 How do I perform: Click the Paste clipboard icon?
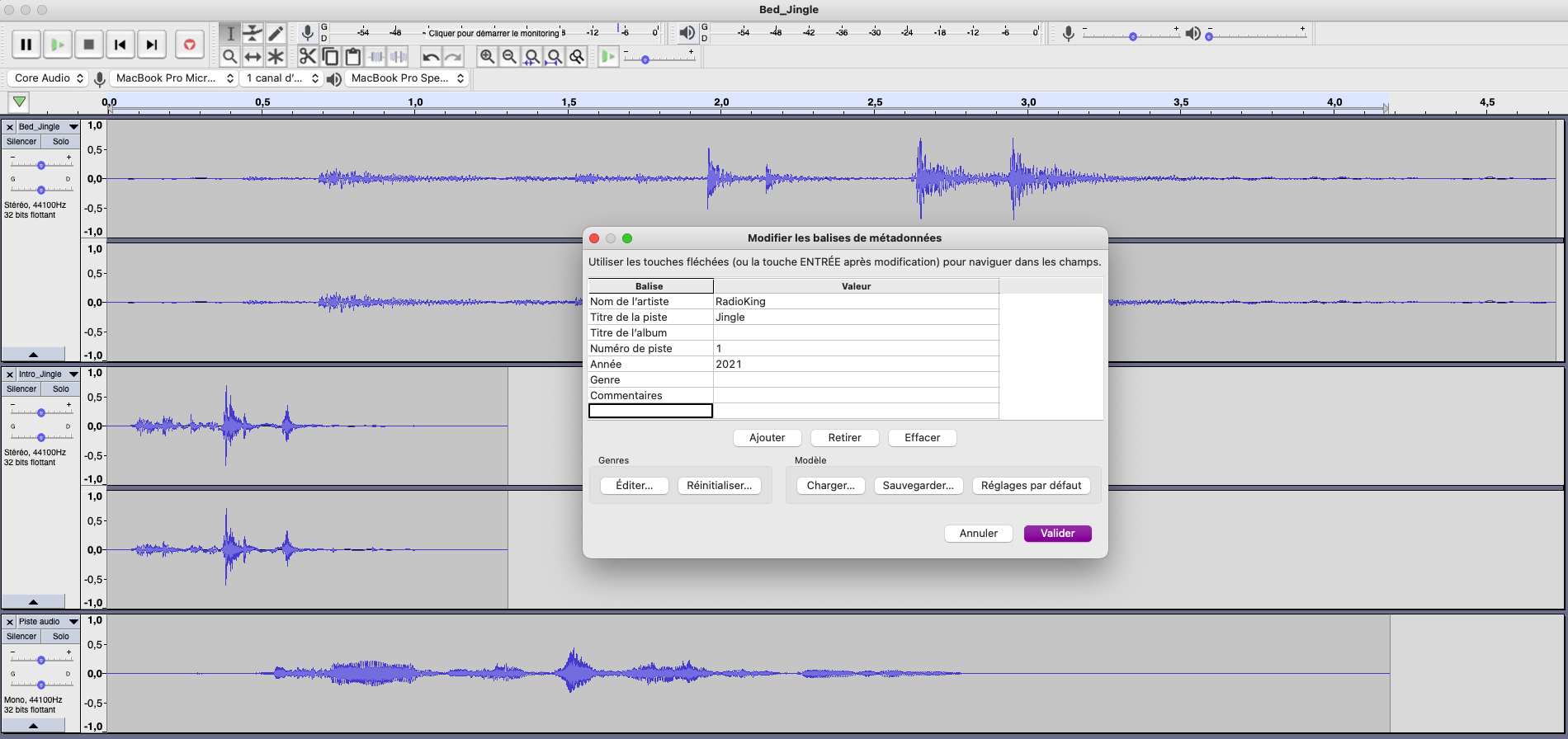(353, 56)
